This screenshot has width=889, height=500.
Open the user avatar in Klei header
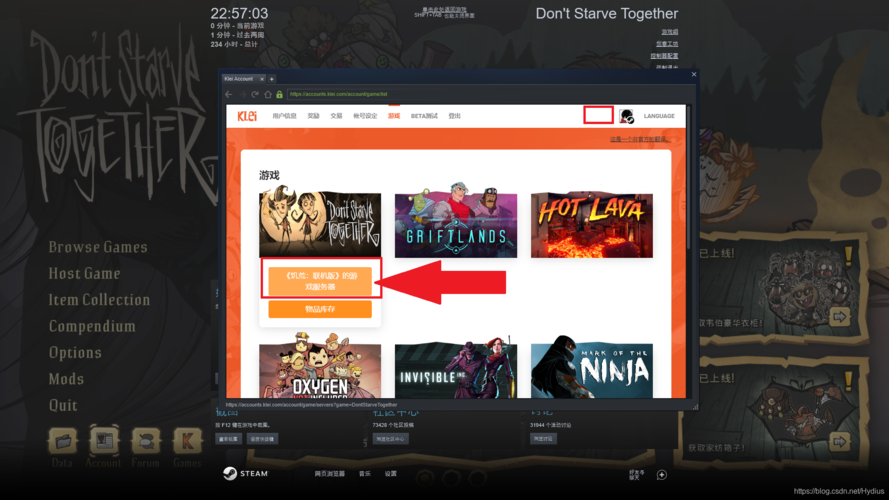point(626,116)
